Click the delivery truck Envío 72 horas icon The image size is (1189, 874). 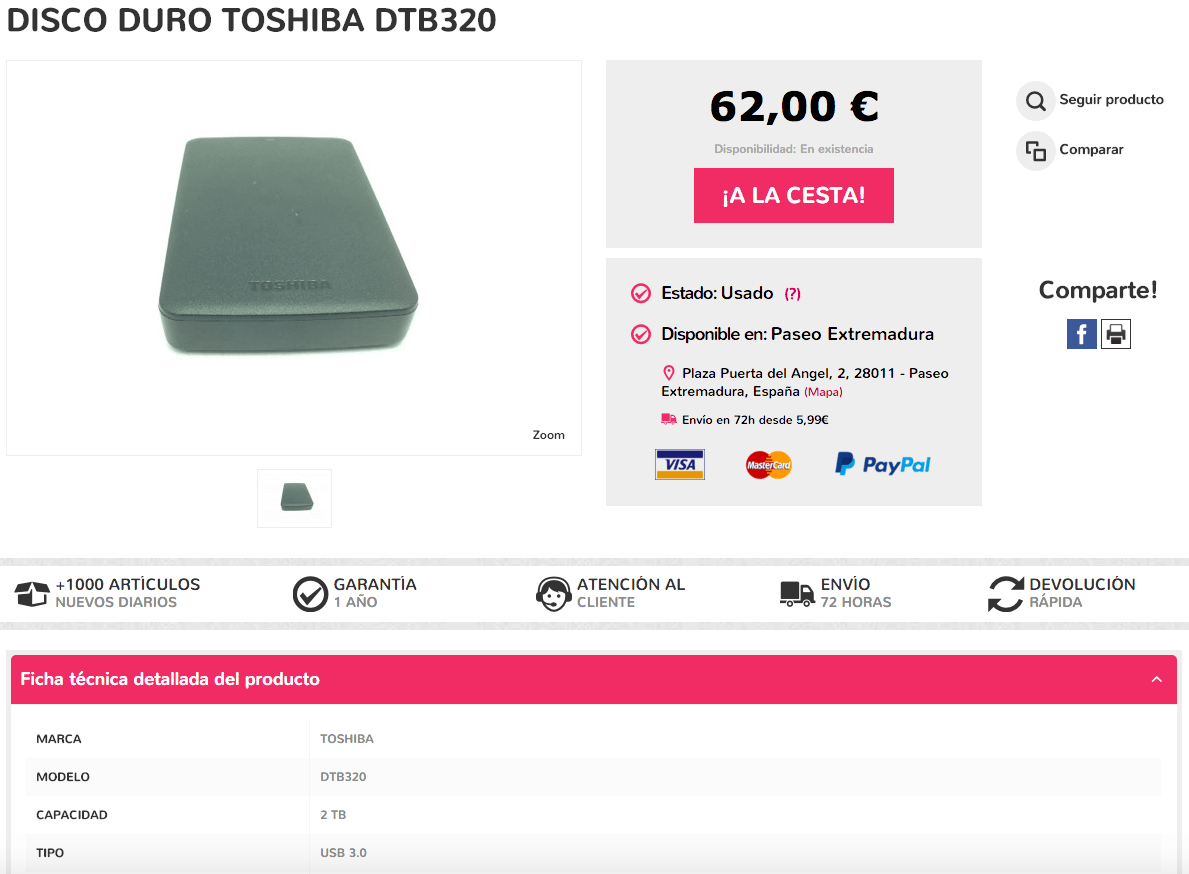coord(797,594)
